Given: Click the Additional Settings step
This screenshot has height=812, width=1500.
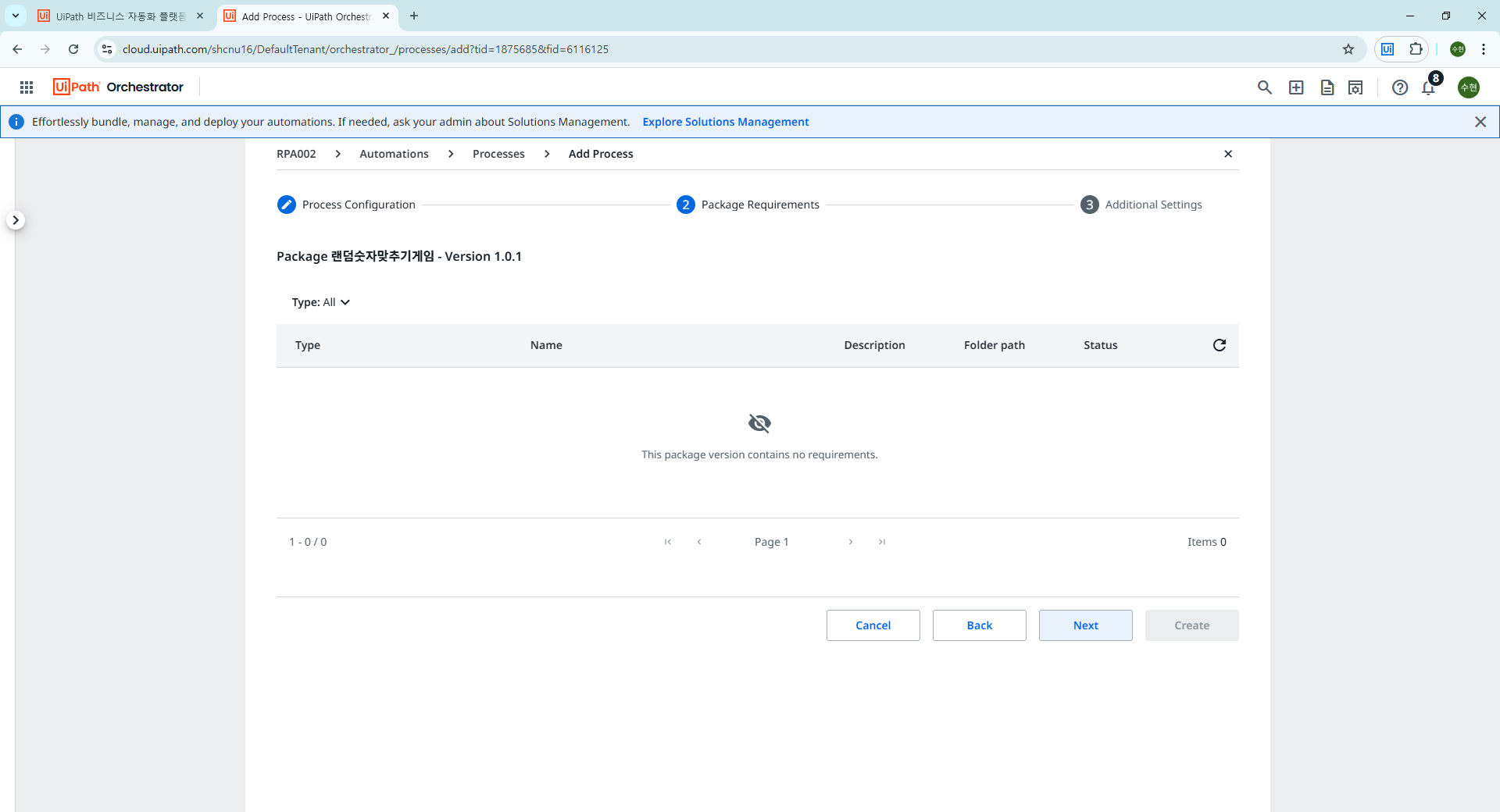Looking at the screenshot, I should pos(1141,205).
